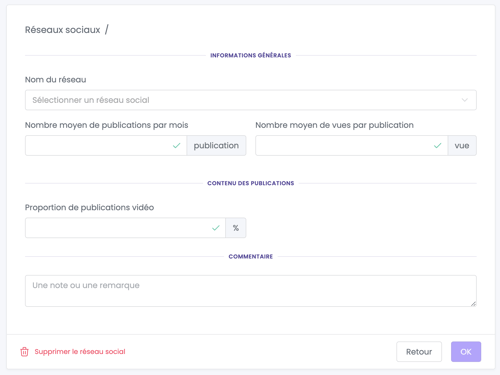
Task: Click green checkmark in video proportion field
Action: (216, 228)
